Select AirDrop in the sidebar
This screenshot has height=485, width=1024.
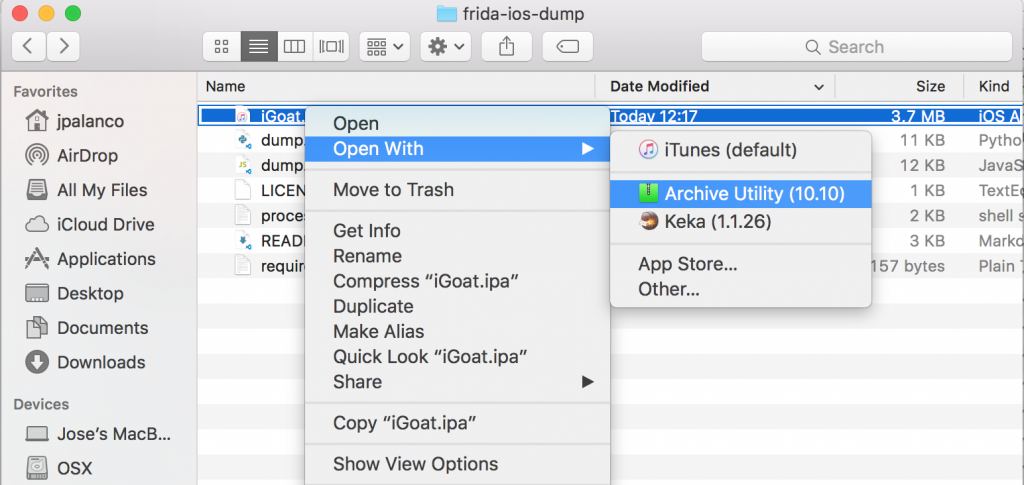tap(72, 155)
